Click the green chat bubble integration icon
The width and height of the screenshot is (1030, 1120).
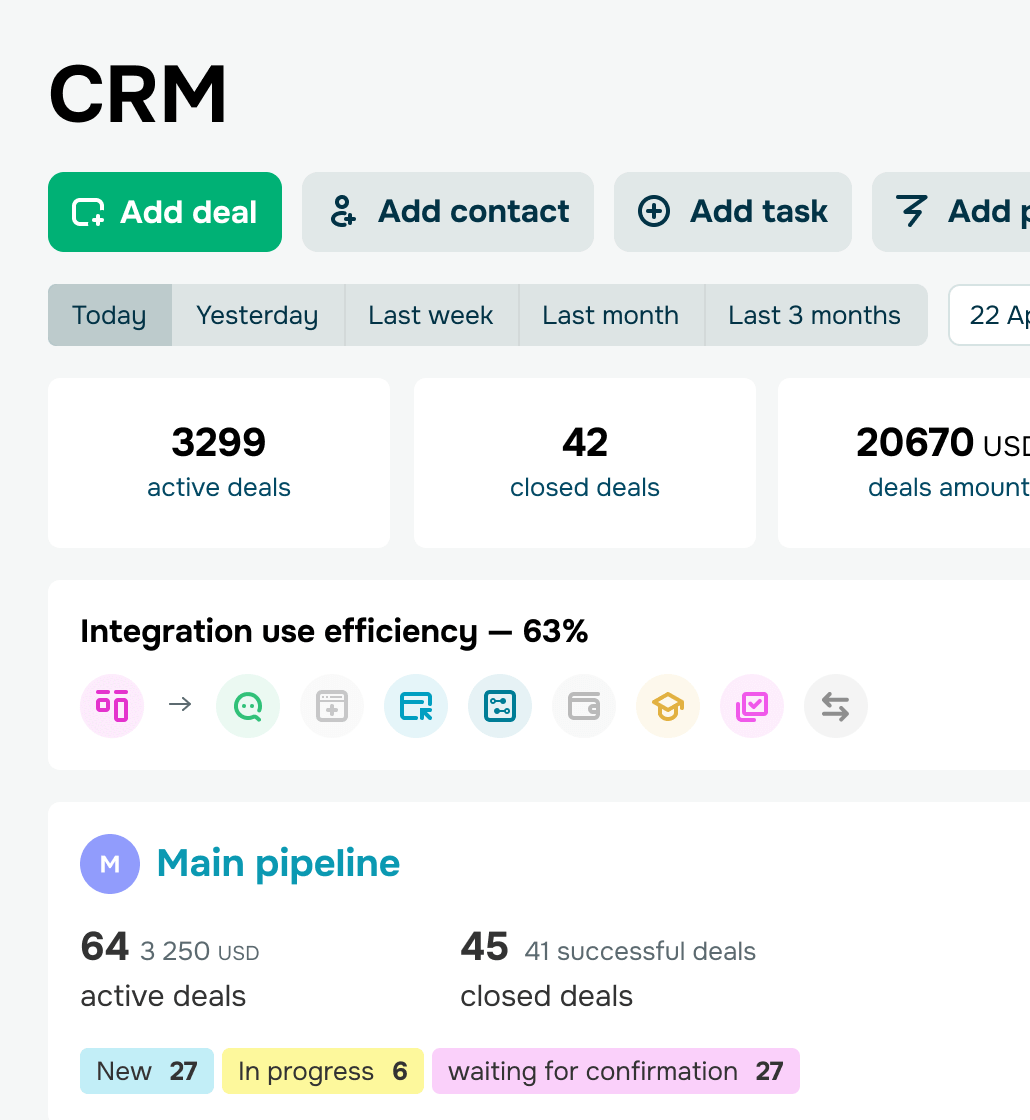click(248, 706)
